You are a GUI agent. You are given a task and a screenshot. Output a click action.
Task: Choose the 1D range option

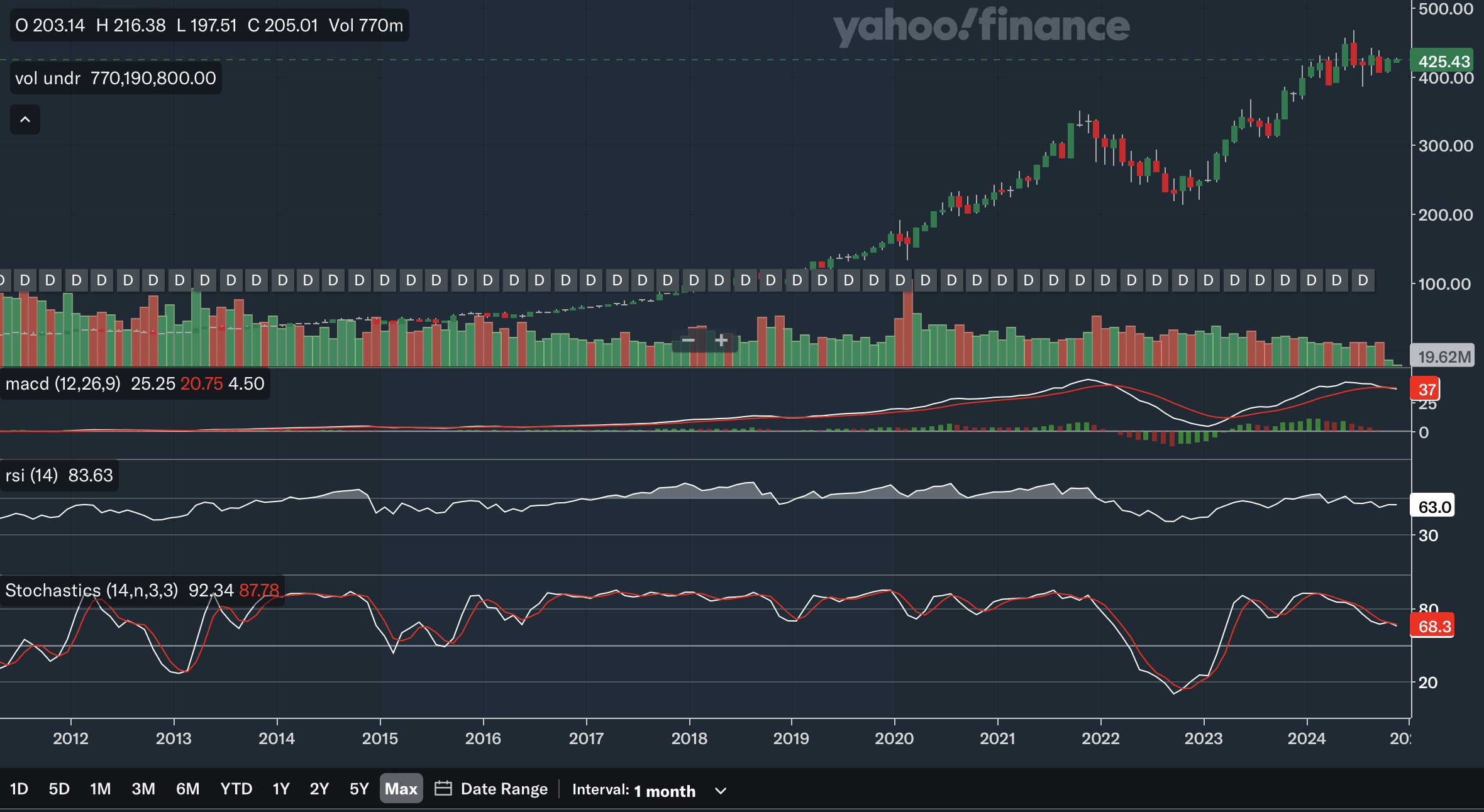pos(19,789)
